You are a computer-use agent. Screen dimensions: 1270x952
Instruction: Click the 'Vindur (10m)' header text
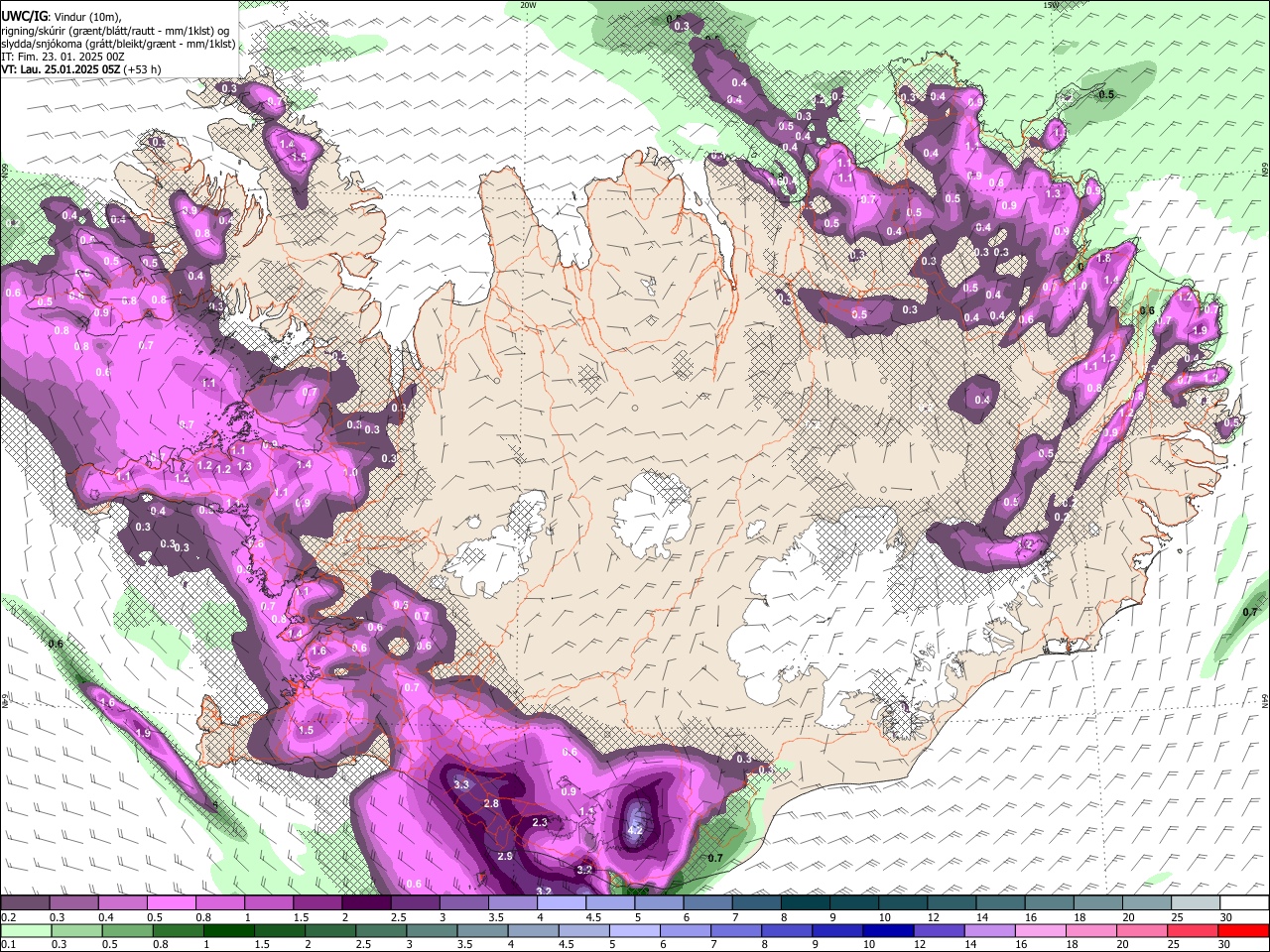(86, 16)
